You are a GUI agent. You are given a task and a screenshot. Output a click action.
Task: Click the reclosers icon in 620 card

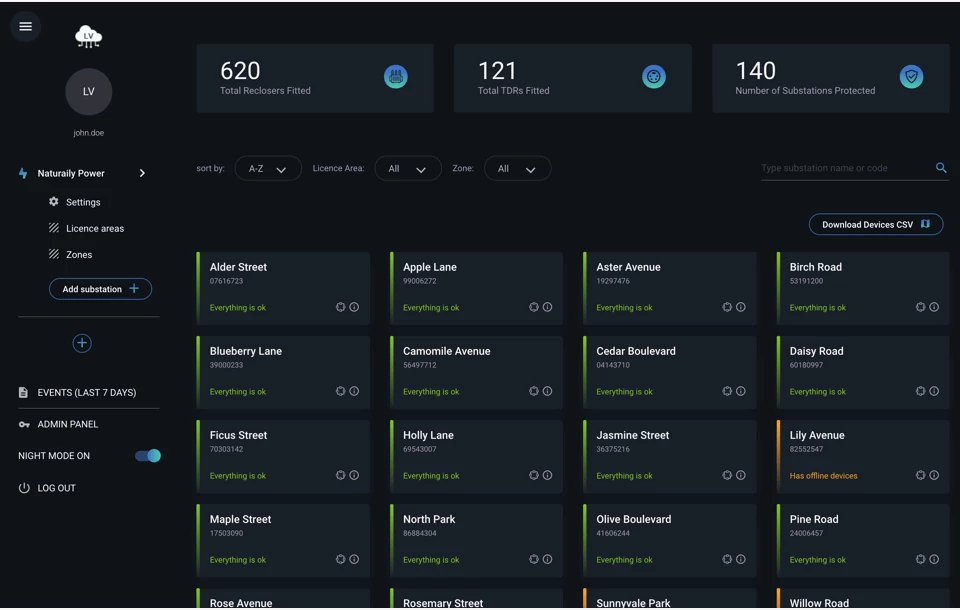pos(396,77)
